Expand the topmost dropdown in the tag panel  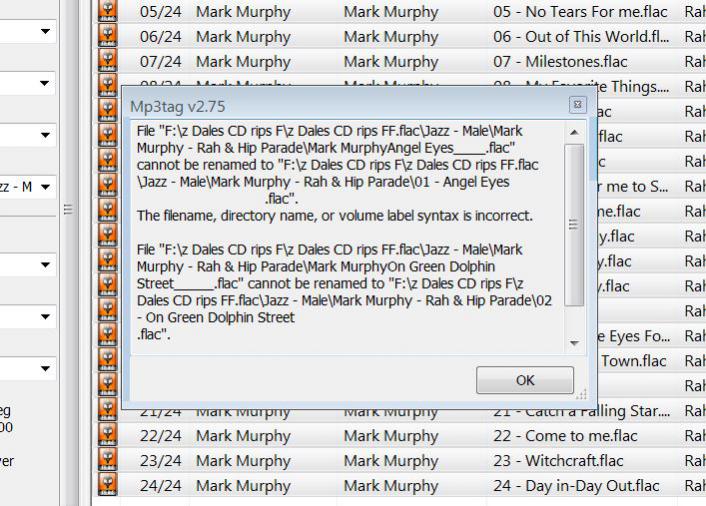(46, 32)
